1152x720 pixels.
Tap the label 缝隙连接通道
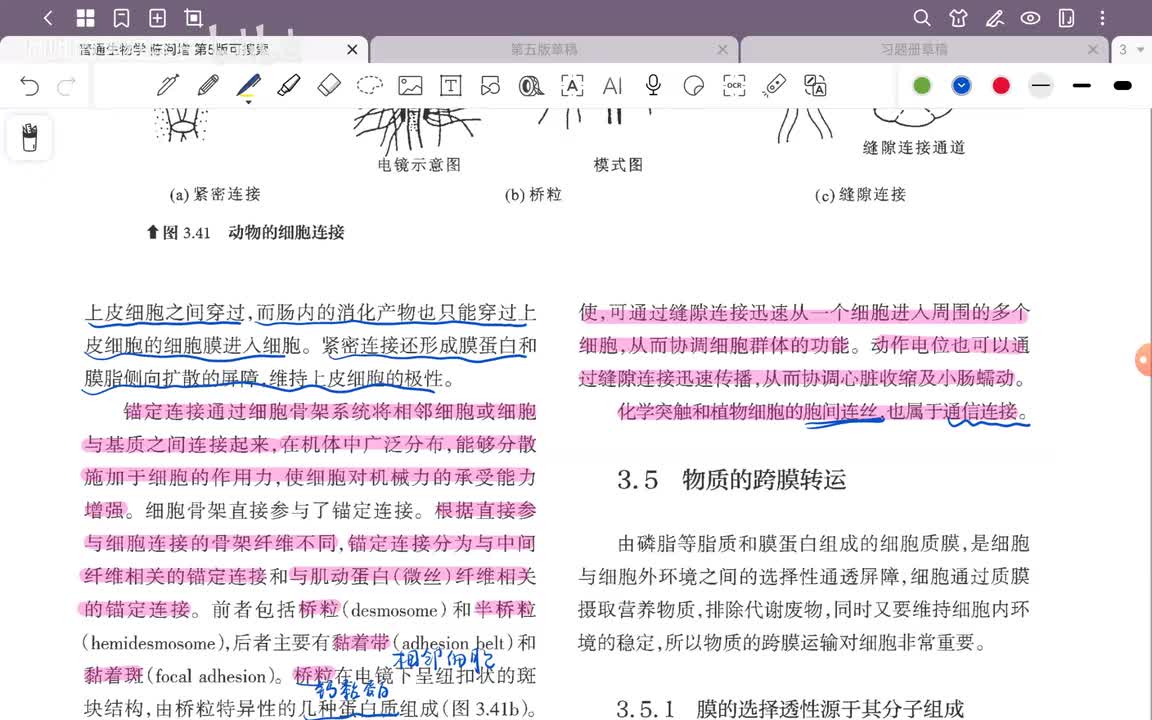click(x=914, y=148)
